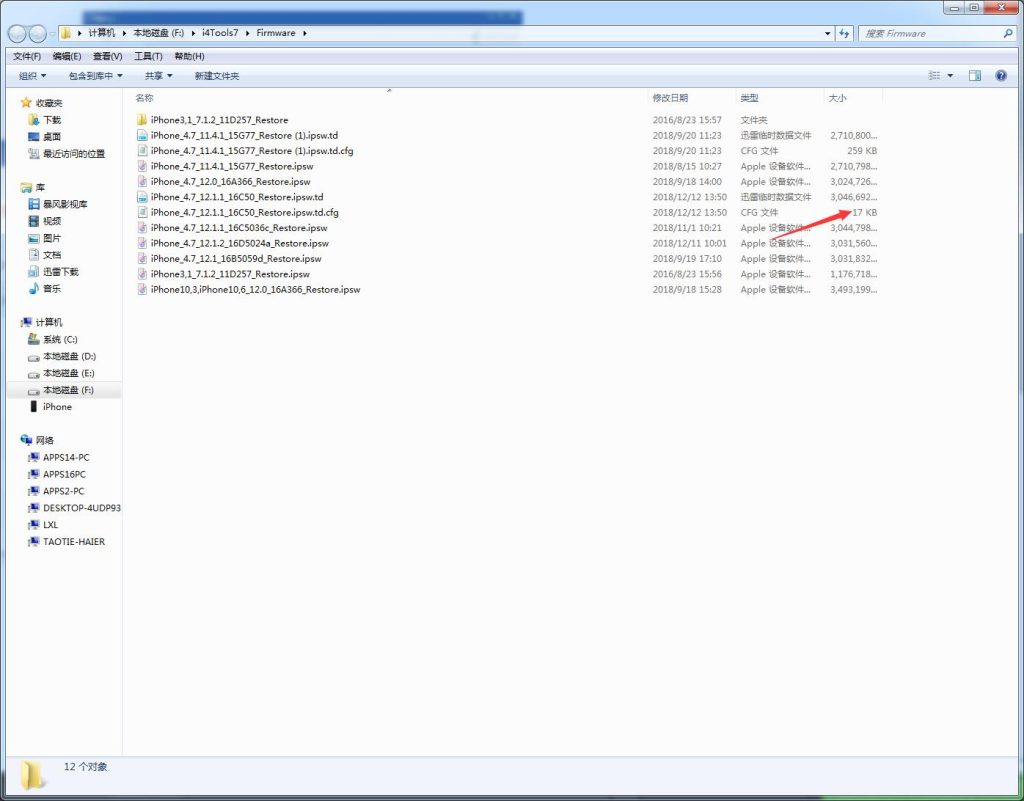Open the 工具(T) menu
1024x801 pixels.
point(148,56)
